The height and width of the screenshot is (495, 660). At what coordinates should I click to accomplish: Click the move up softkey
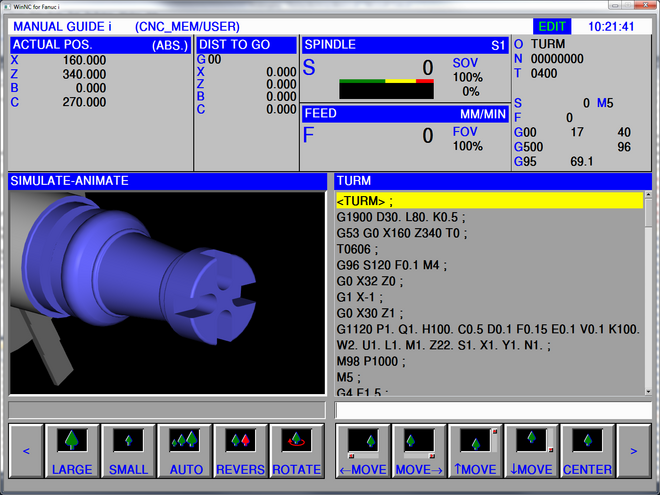click(475, 451)
